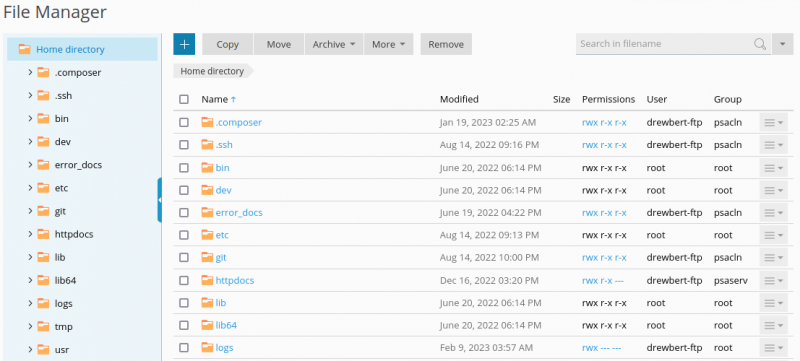The height and width of the screenshot is (361, 800).
Task: Edit permissions rwx --- --- for logs
Action: click(601, 348)
